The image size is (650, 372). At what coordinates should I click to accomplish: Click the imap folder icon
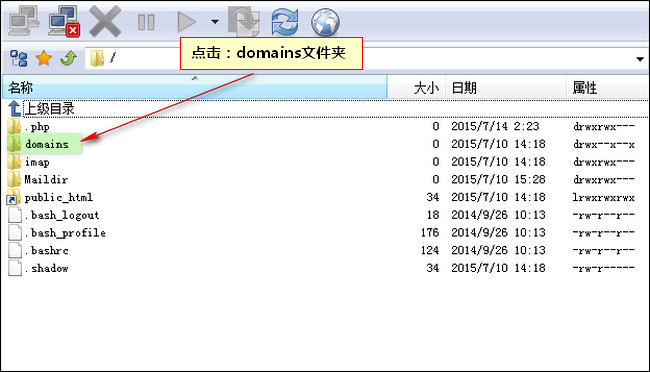(14, 162)
